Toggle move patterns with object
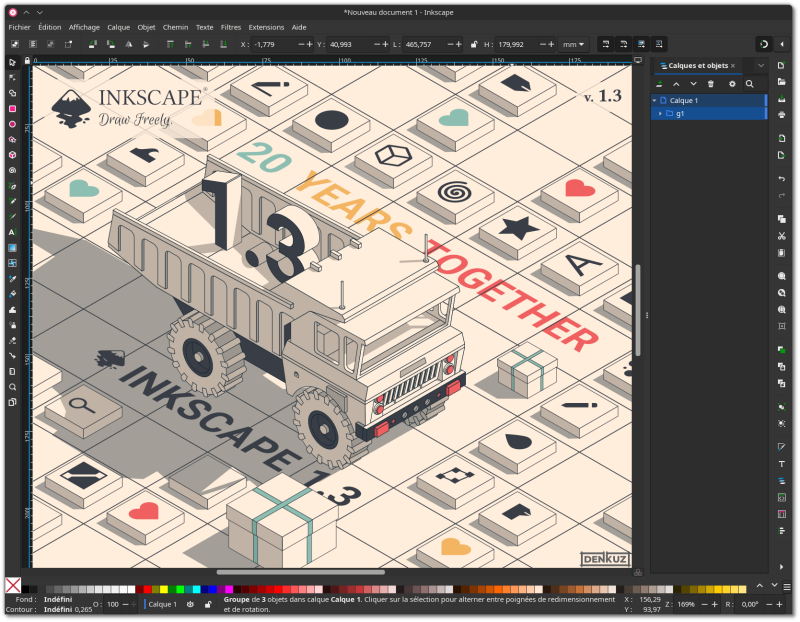This screenshot has height=622, width=800. tap(659, 44)
